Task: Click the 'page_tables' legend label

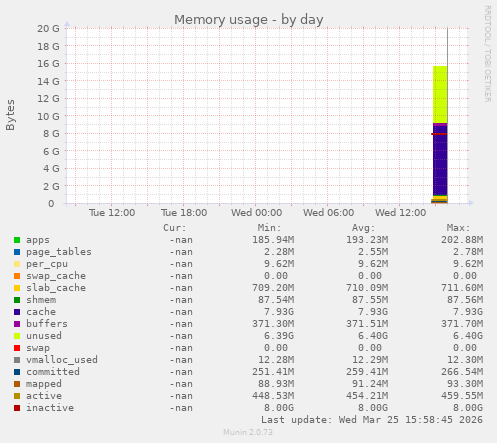Action: tap(59, 252)
